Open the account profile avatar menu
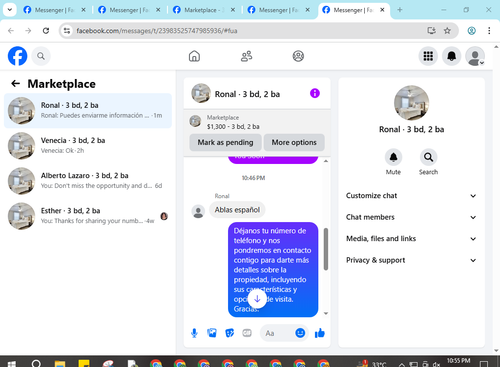 tap(475, 56)
